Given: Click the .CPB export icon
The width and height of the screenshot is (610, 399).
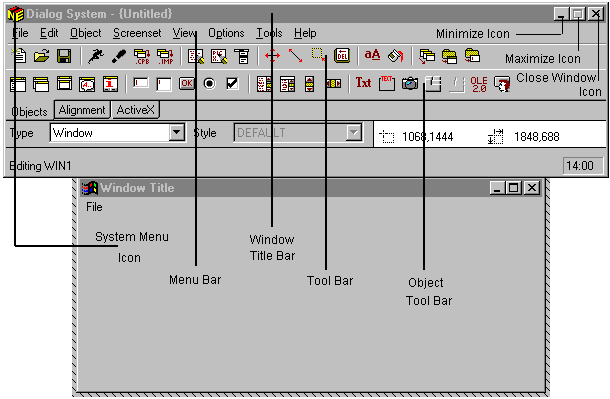Looking at the screenshot, I should (142, 56).
